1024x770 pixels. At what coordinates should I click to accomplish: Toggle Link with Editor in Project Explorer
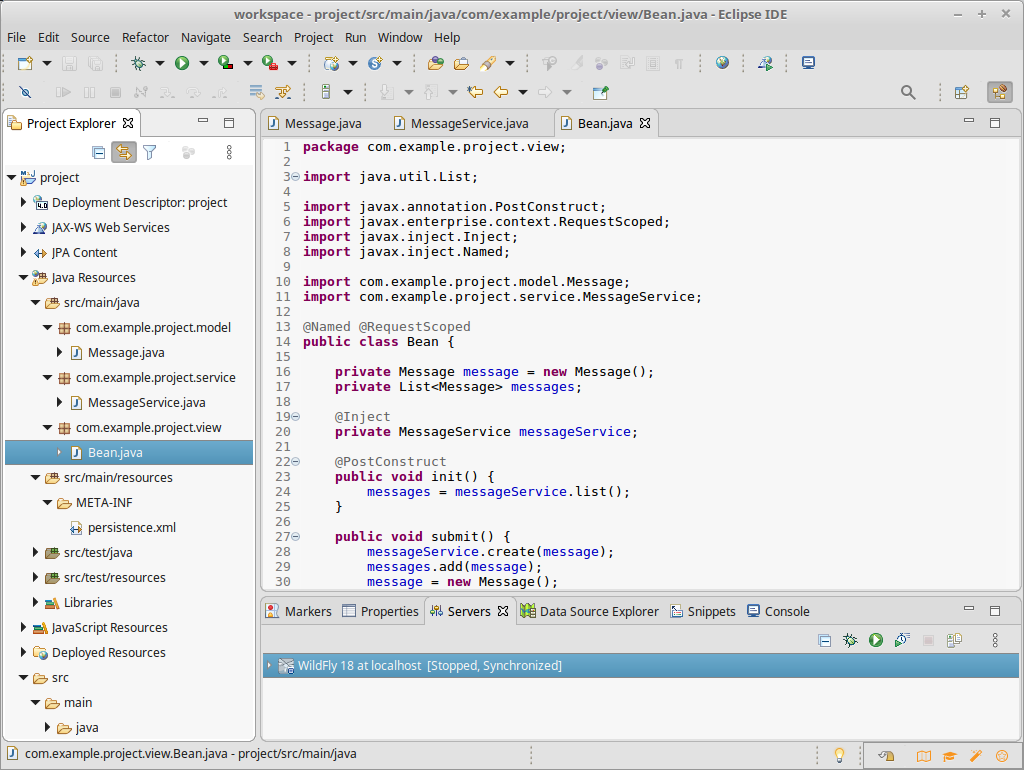[124, 152]
